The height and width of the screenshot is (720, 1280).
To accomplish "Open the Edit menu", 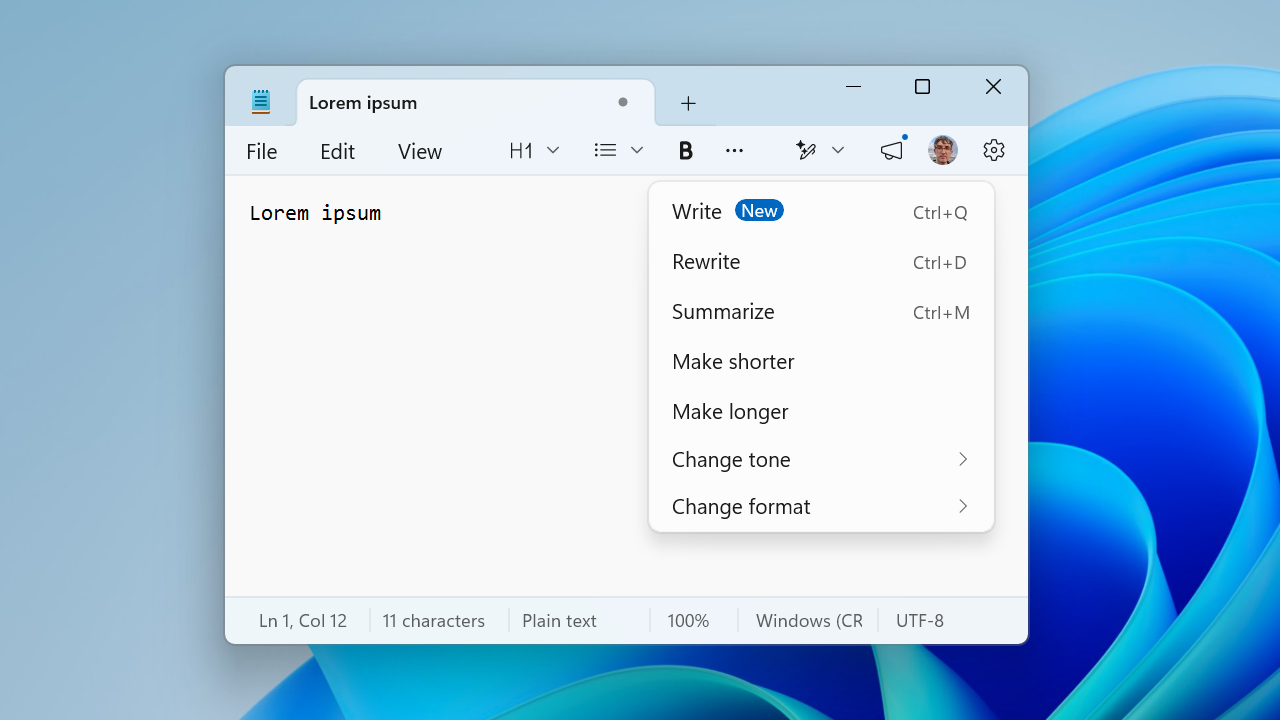I will click(x=337, y=151).
